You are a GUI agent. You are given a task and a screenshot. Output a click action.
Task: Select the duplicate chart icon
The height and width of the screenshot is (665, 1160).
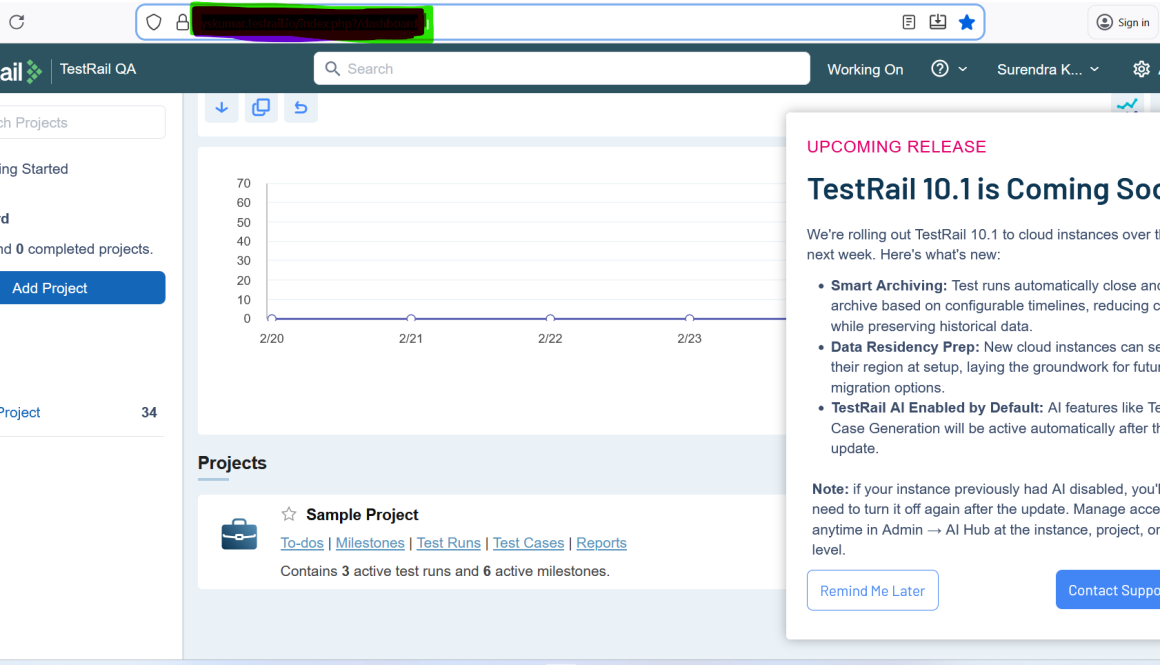(261, 107)
